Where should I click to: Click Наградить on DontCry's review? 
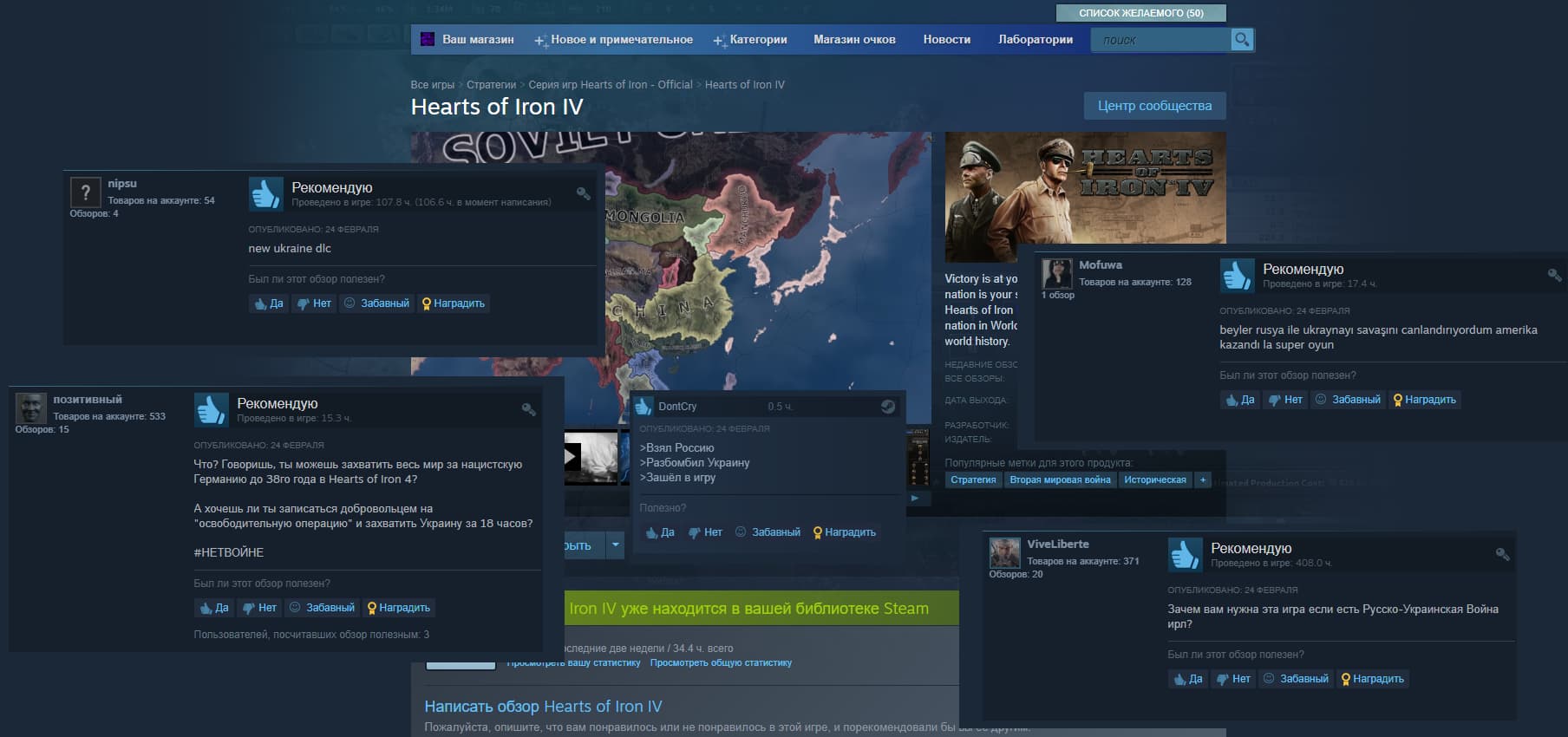point(844,532)
